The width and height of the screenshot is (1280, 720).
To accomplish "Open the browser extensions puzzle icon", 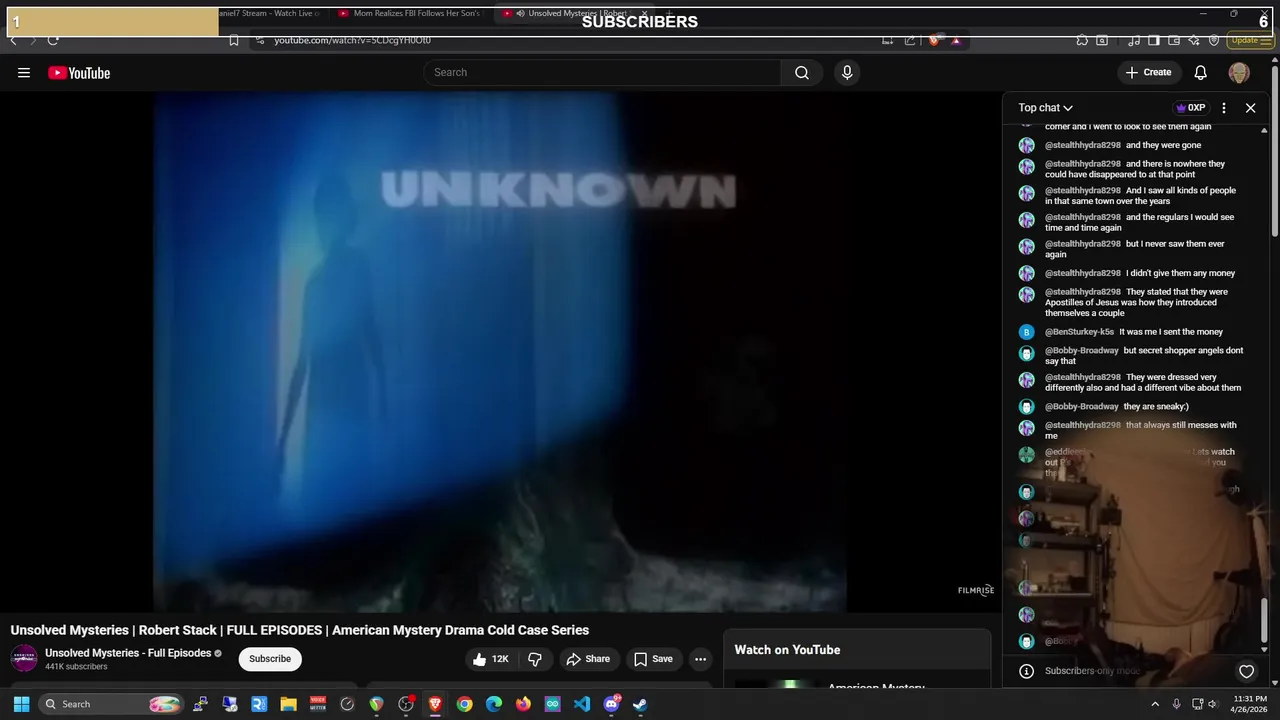I will (1082, 40).
